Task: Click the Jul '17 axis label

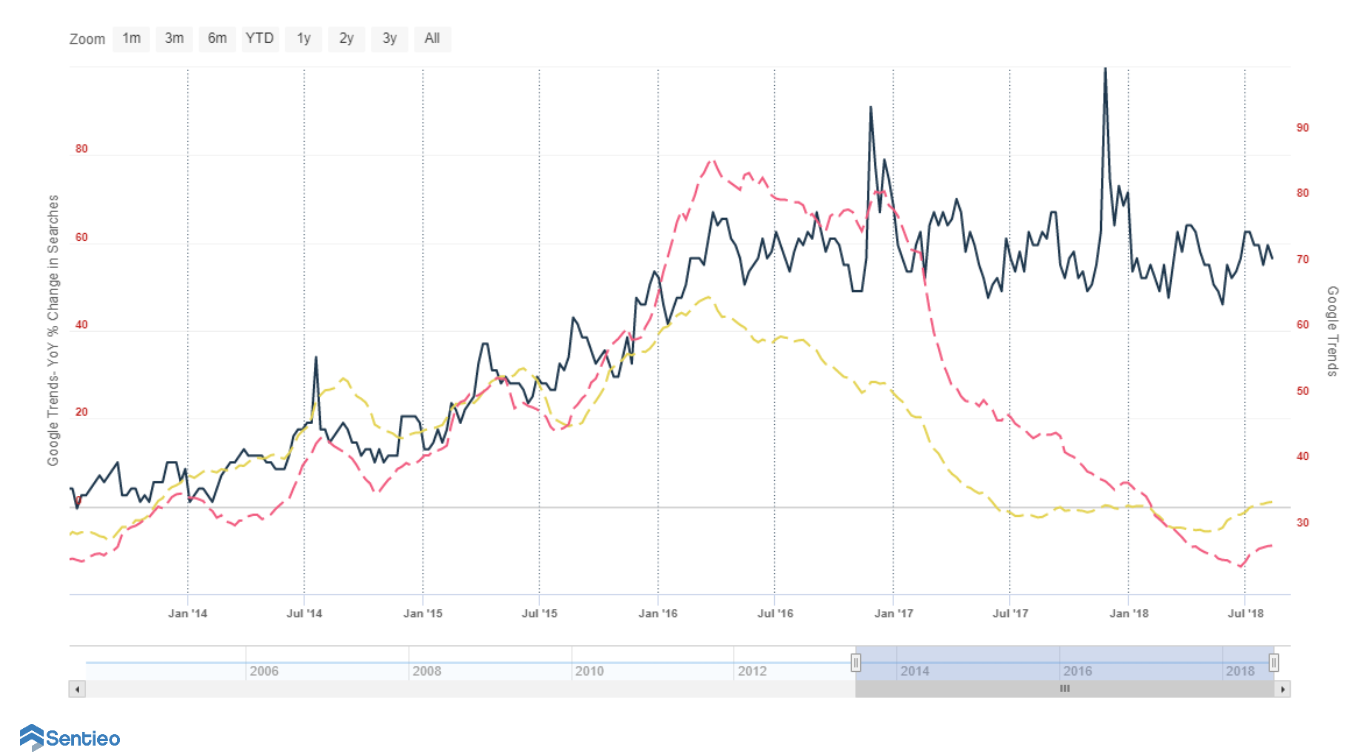Action: pos(1010,612)
